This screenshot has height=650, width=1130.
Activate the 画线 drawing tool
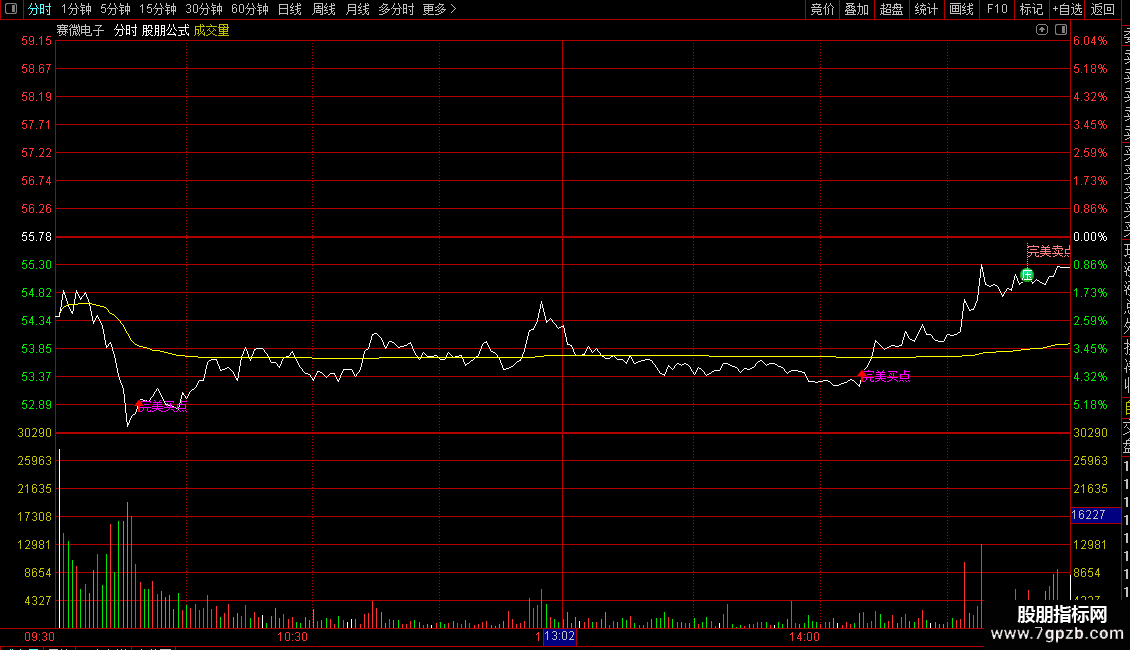point(961,9)
